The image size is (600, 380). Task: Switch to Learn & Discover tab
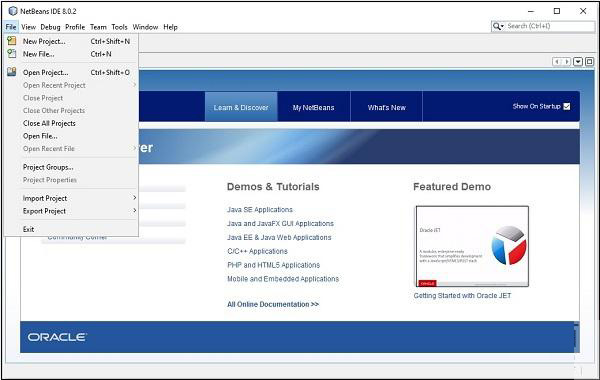[241, 107]
